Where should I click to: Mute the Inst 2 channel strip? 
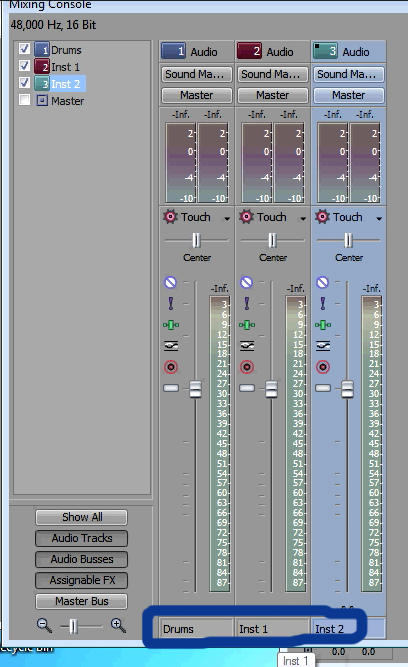(x=322, y=282)
